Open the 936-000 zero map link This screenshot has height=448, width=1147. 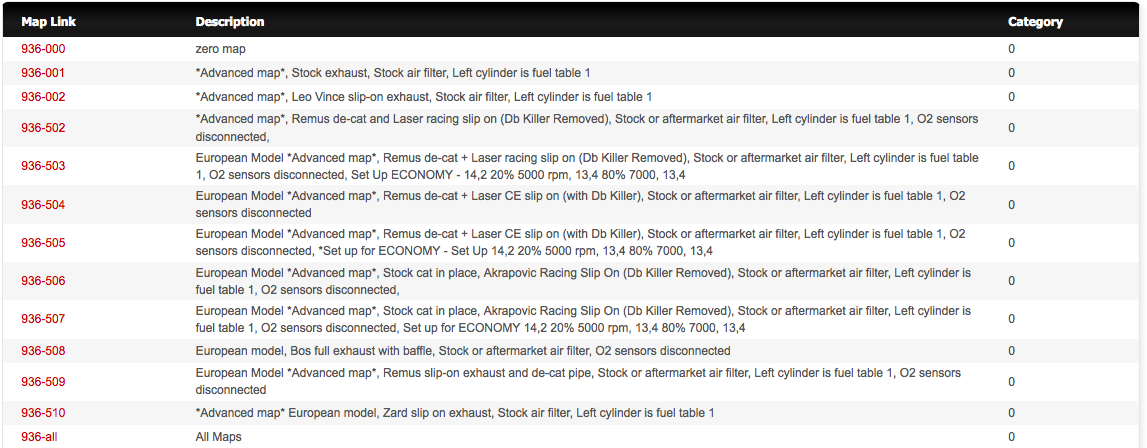pyautogui.click(x=43, y=49)
